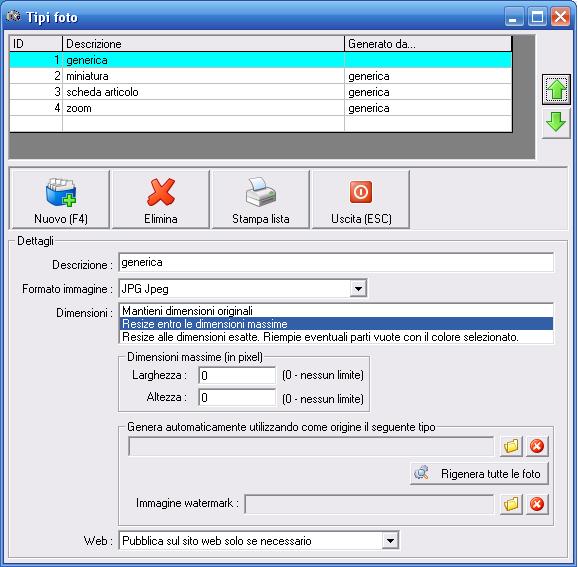Select the 'miniatura' row in the table
Image resolution: width=578 pixels, height=567 pixels.
point(261,76)
